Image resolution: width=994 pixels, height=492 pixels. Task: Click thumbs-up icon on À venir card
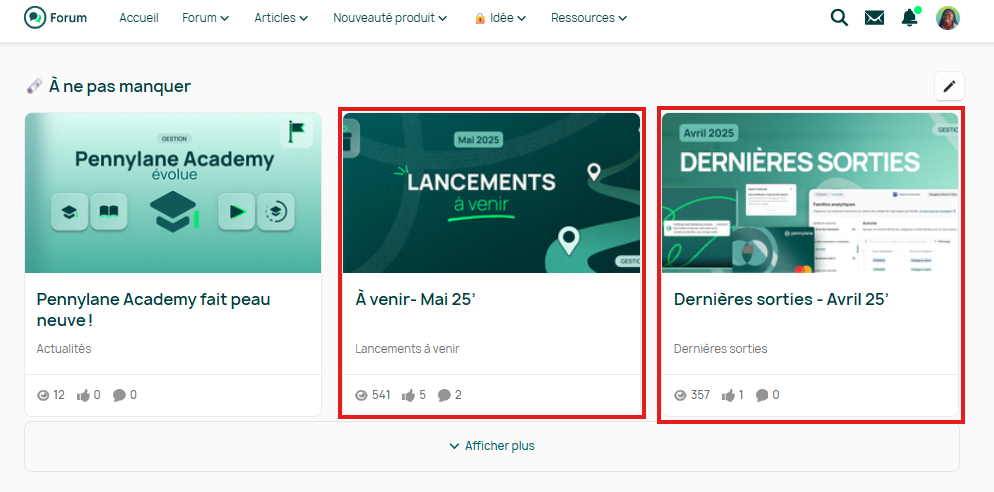[408, 395]
